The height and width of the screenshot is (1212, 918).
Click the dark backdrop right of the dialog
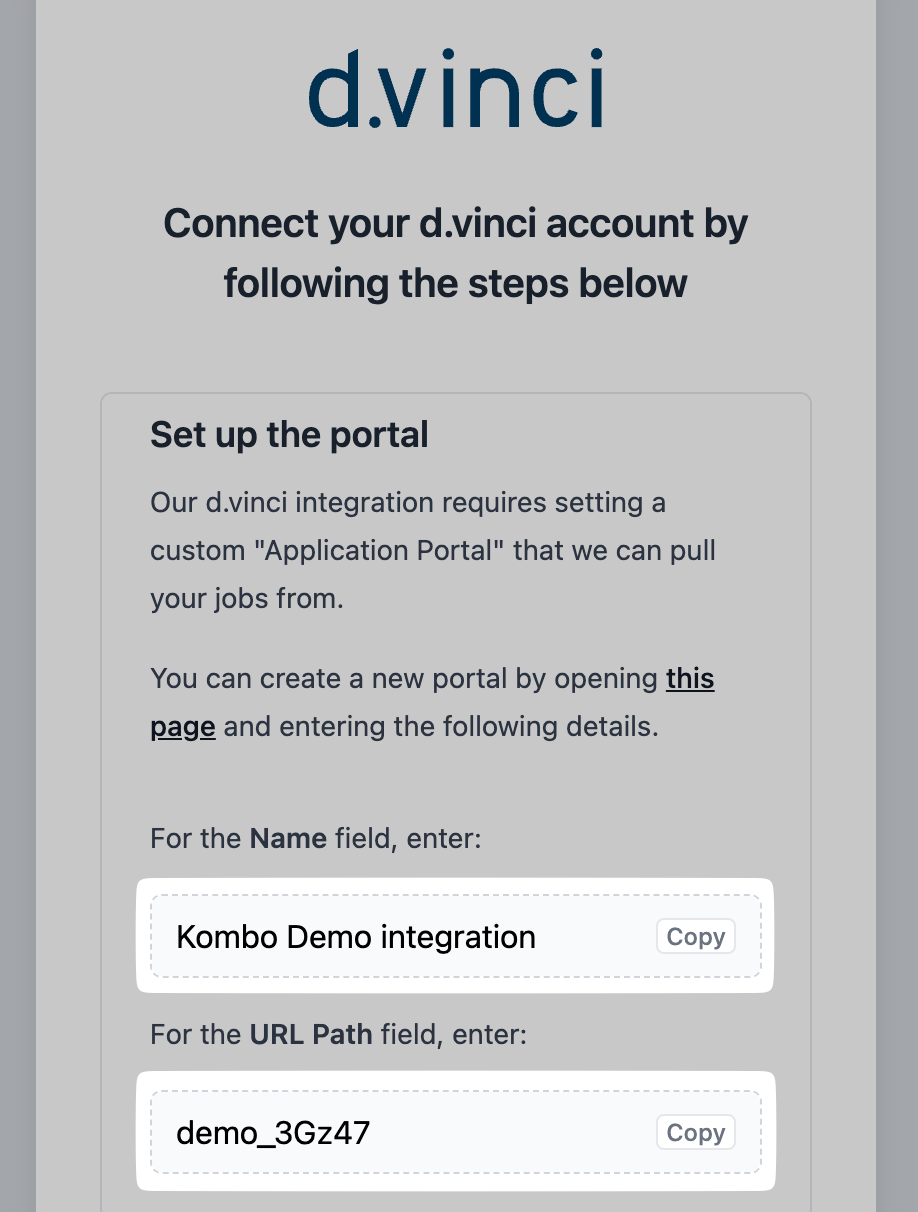click(x=897, y=600)
